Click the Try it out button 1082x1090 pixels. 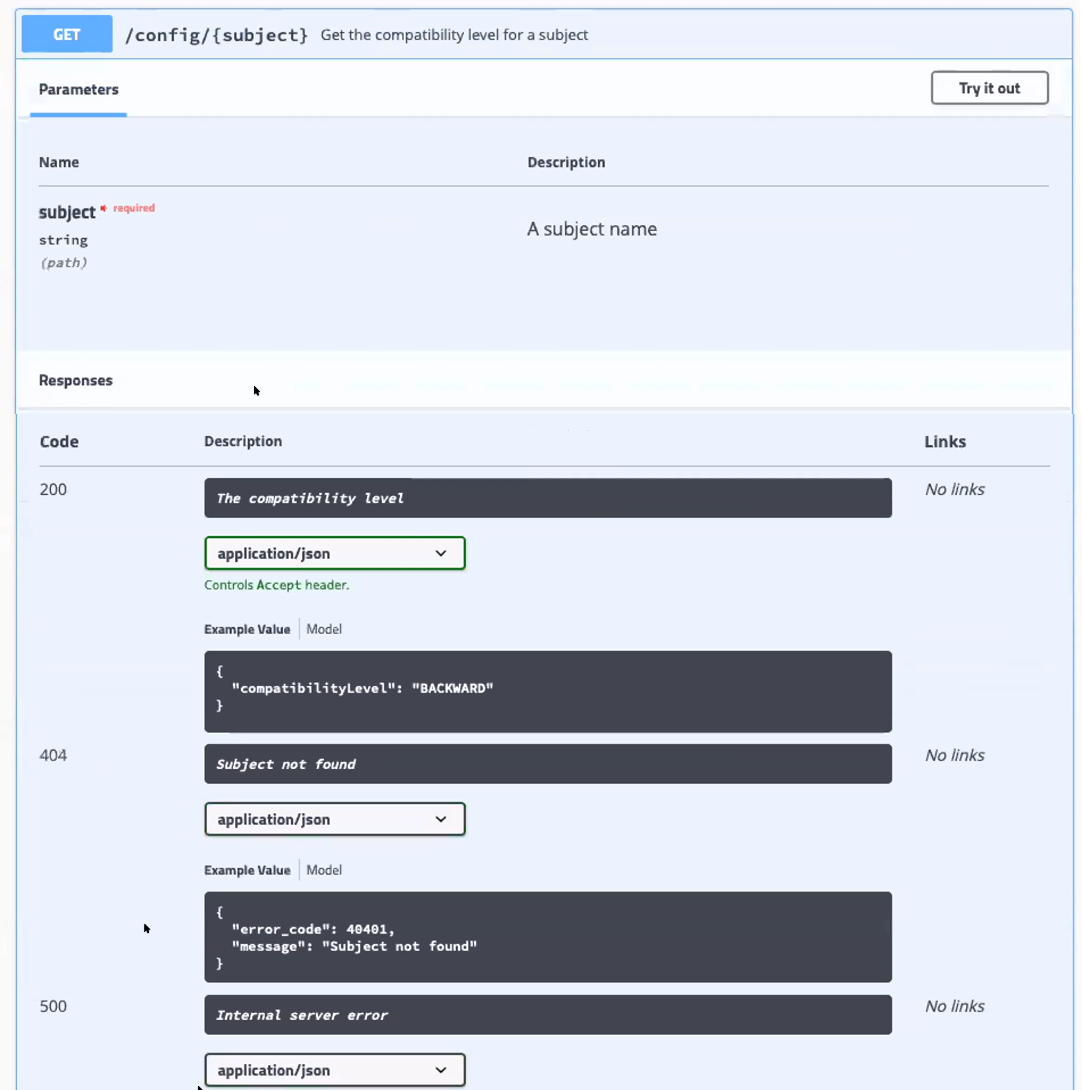click(989, 88)
